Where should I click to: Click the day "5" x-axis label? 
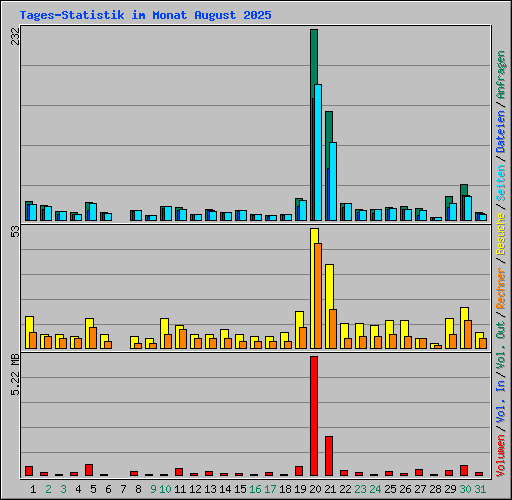(x=93, y=489)
